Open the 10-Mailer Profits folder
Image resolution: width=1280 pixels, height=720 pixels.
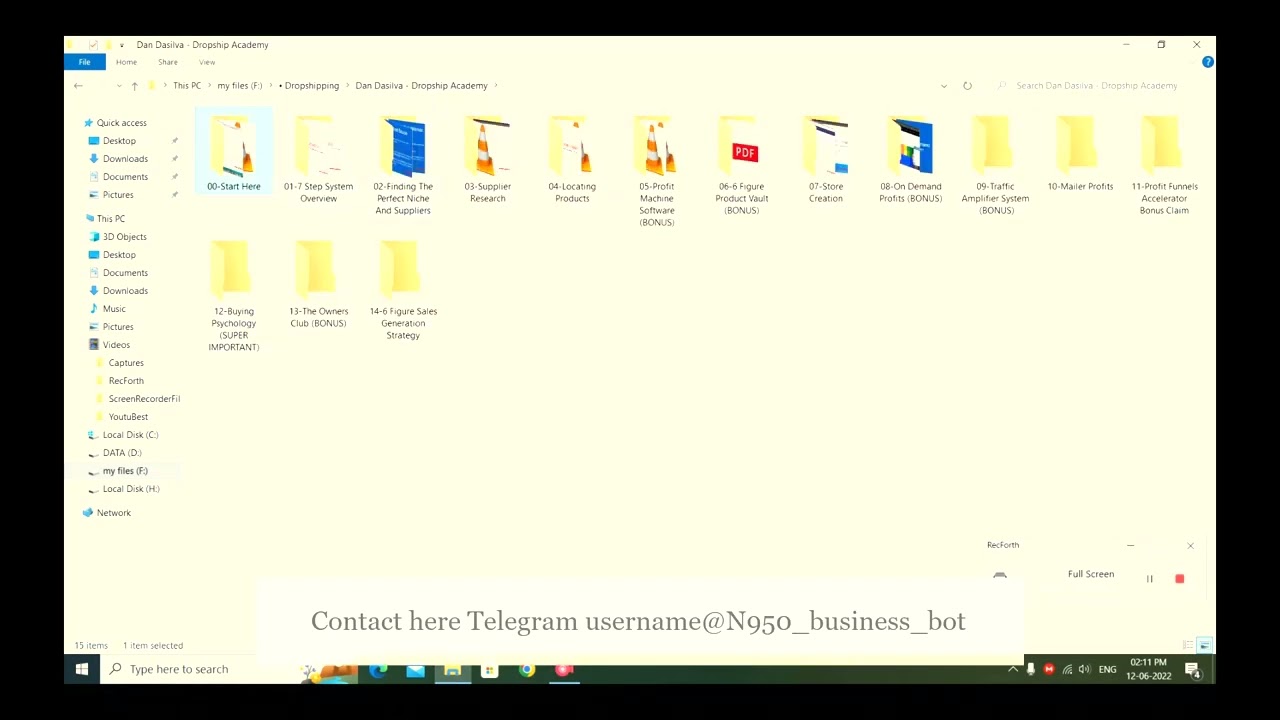[x=1080, y=152]
